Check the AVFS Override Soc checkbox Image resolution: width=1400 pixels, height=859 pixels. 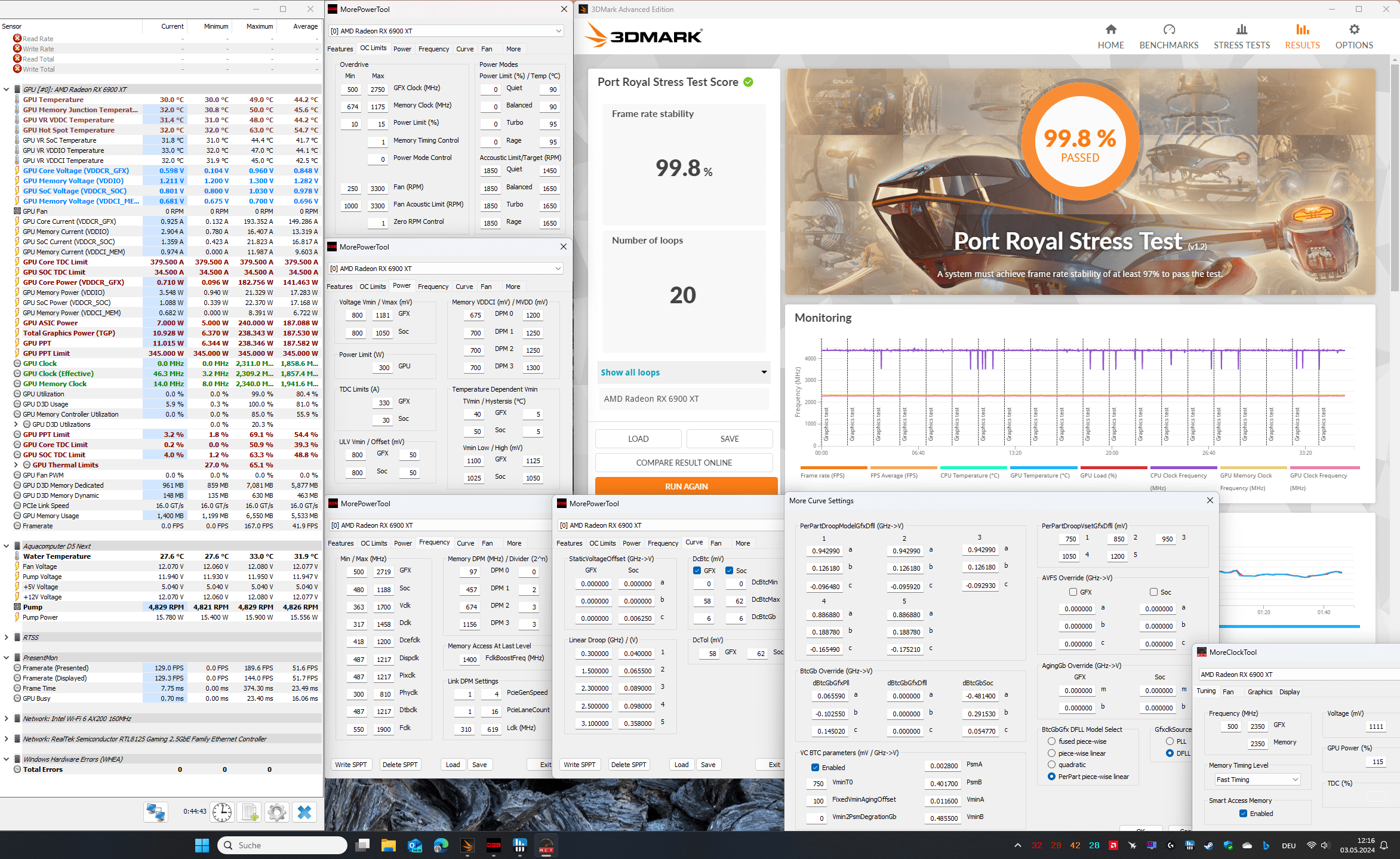tap(1154, 592)
